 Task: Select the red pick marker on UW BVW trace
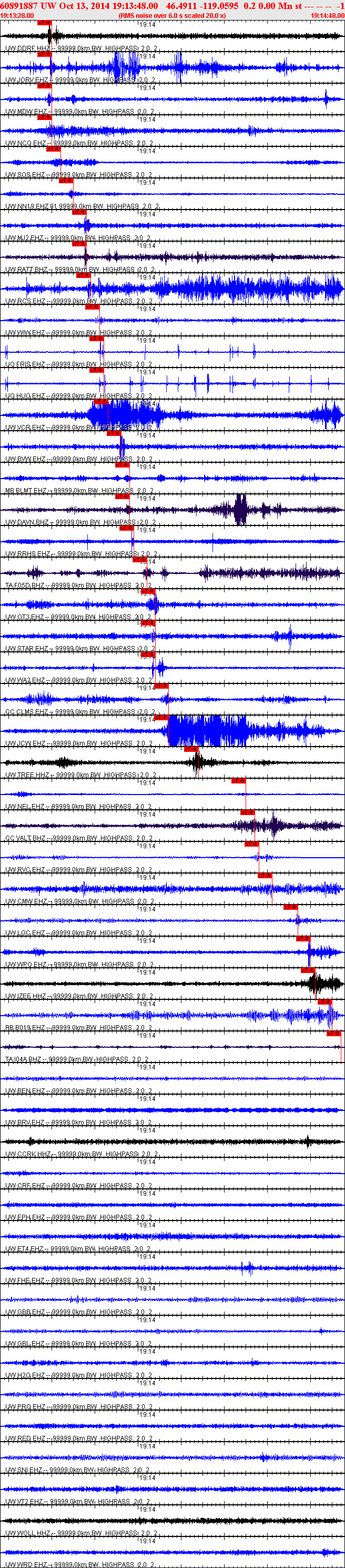[x=113, y=433]
